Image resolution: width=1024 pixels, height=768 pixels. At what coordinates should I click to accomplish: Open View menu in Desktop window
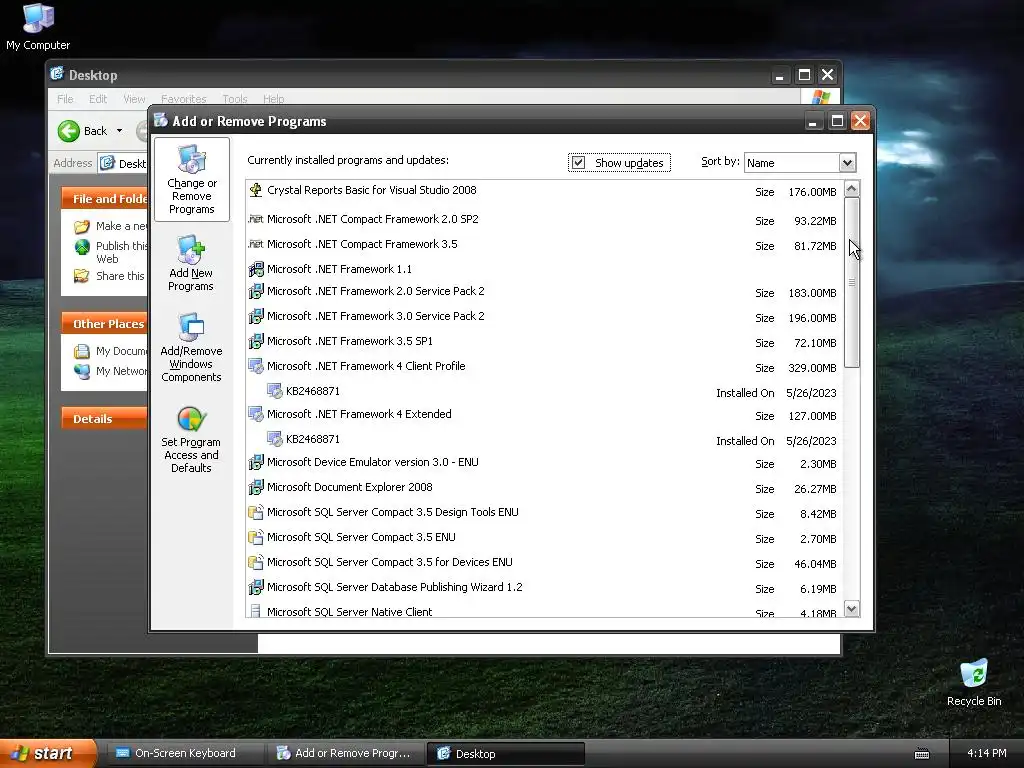tap(134, 99)
